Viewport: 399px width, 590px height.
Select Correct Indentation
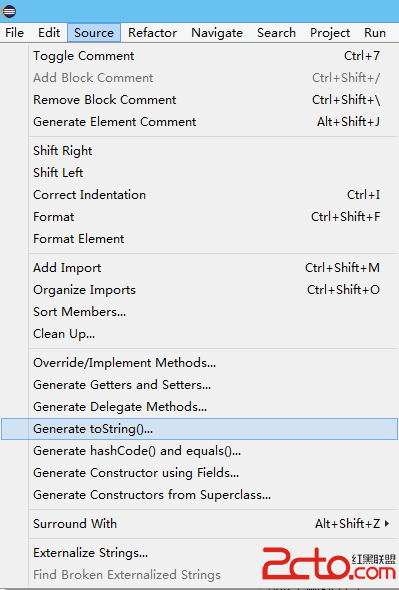point(213,195)
